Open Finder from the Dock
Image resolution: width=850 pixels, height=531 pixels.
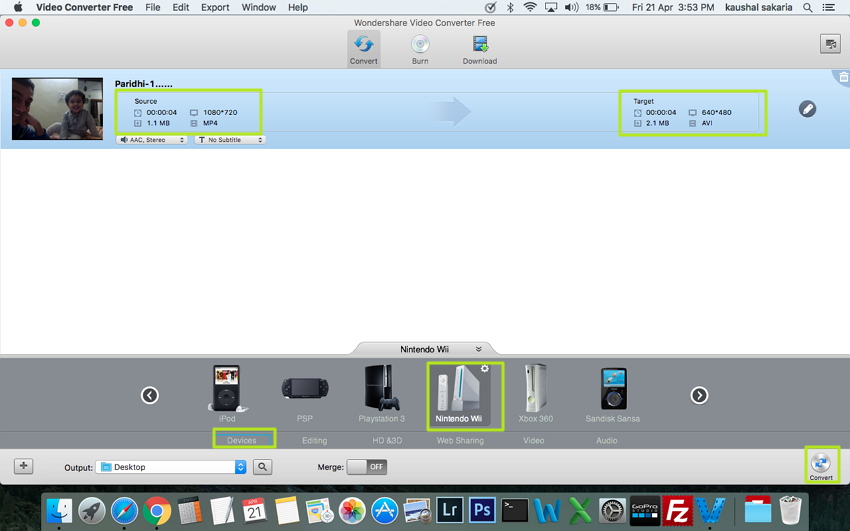(59, 510)
